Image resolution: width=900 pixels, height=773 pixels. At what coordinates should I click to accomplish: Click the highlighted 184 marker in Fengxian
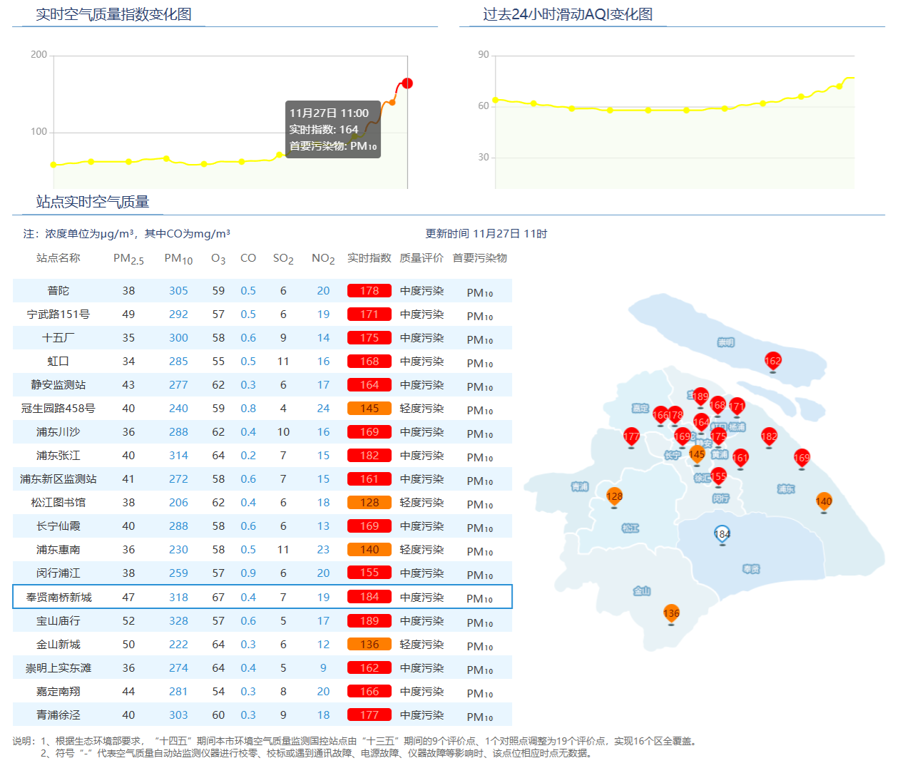[x=723, y=535]
